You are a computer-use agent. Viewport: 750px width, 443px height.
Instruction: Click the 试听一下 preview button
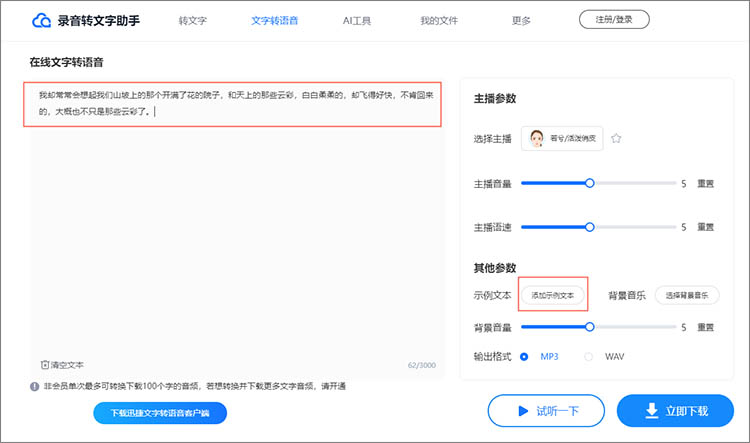pos(546,410)
